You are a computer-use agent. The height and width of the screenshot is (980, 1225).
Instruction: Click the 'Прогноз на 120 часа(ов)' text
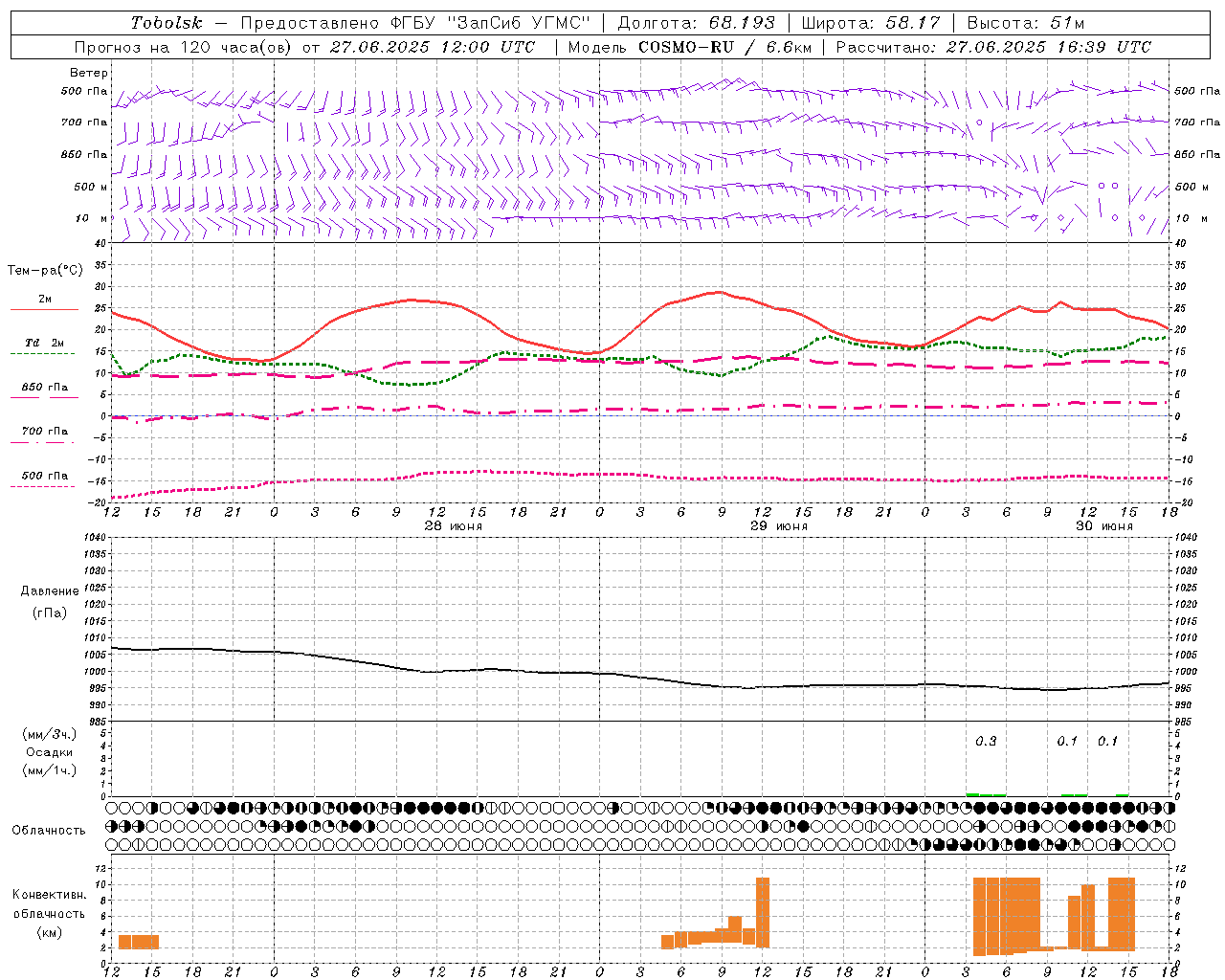pyautogui.click(x=183, y=47)
